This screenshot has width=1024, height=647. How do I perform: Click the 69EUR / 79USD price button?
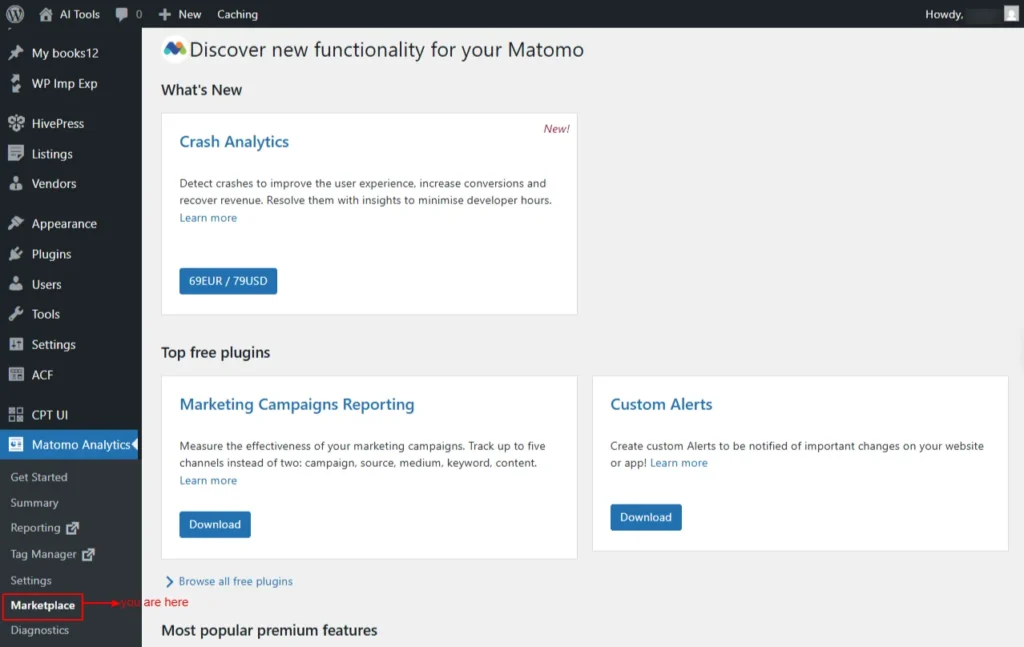(x=228, y=281)
